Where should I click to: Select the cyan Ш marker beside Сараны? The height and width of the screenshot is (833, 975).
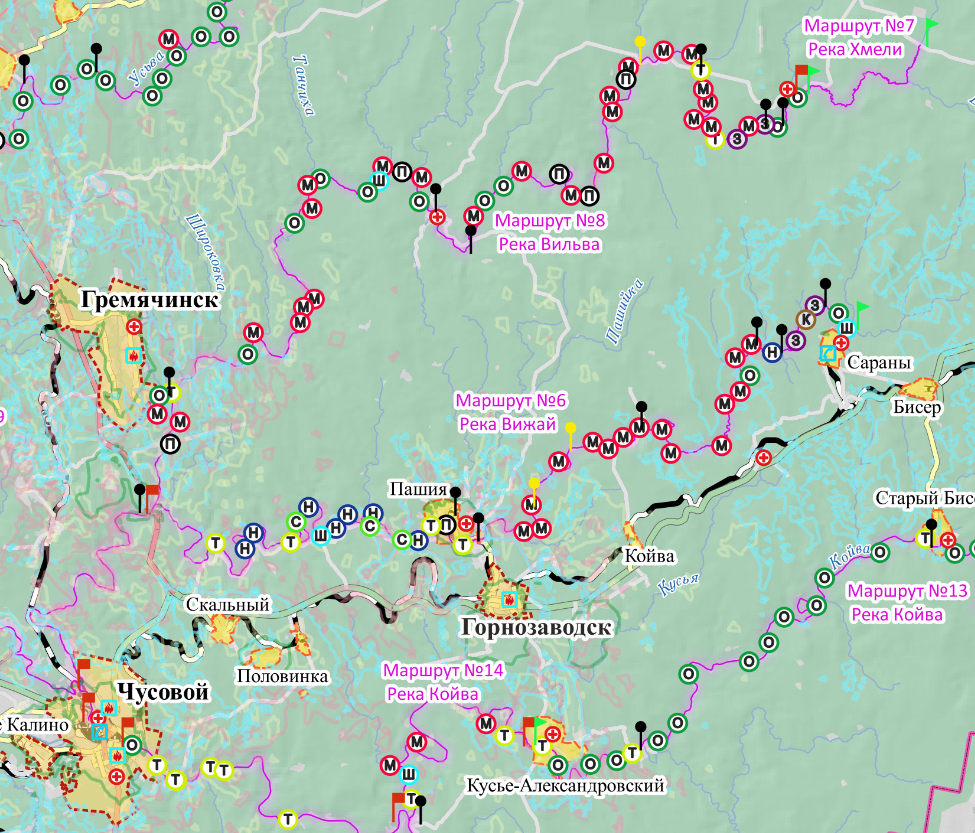pos(847,328)
